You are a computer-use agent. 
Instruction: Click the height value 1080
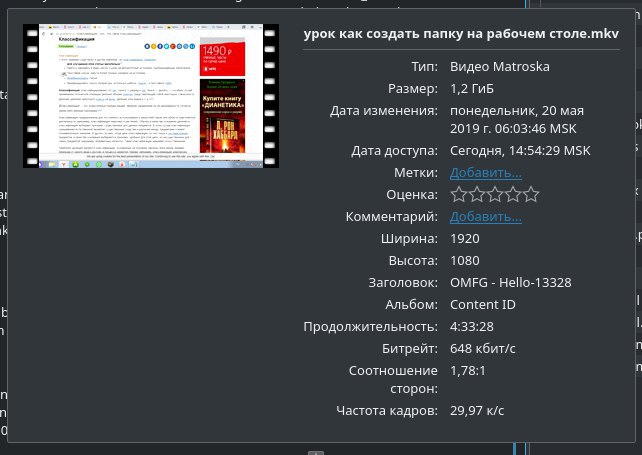click(x=465, y=260)
